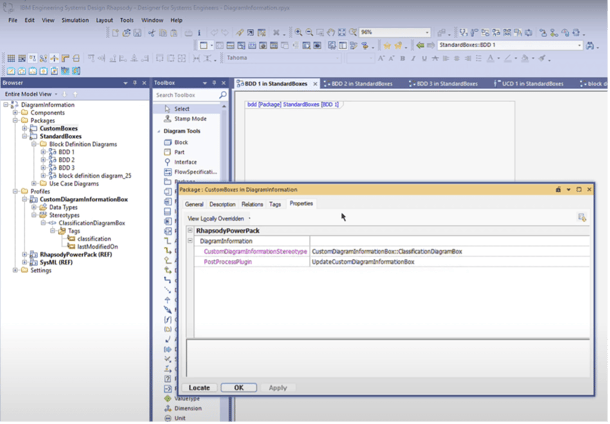610x424 pixels.
Task: Select CustomDiagramInformationStereotype property
Action: pos(255,252)
